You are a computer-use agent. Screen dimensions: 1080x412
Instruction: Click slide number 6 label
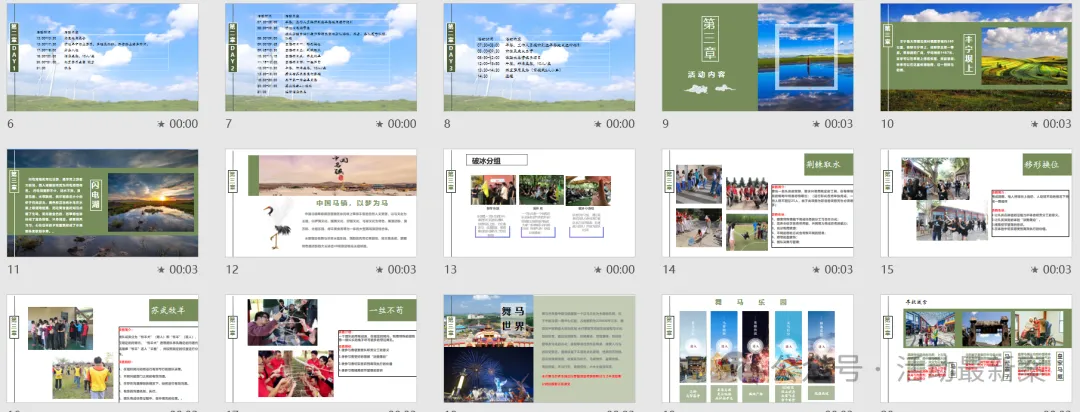coord(10,124)
